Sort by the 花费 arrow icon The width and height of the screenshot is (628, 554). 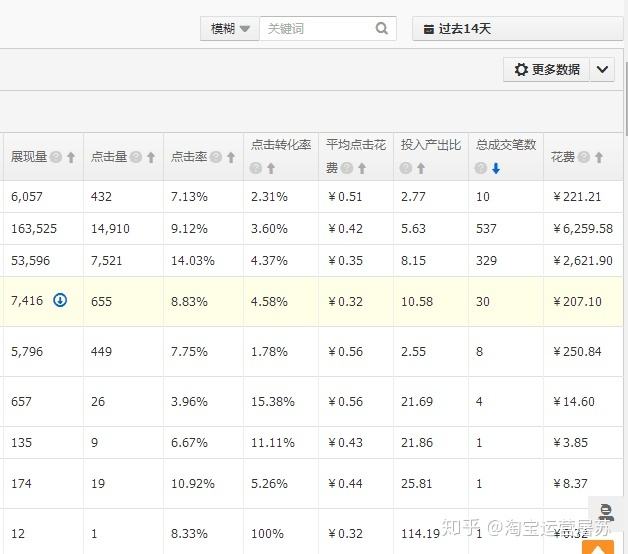[599, 157]
